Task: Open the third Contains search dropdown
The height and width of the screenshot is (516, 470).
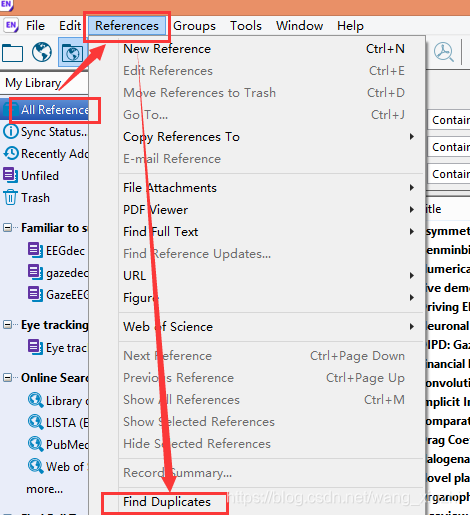Action: point(449,174)
